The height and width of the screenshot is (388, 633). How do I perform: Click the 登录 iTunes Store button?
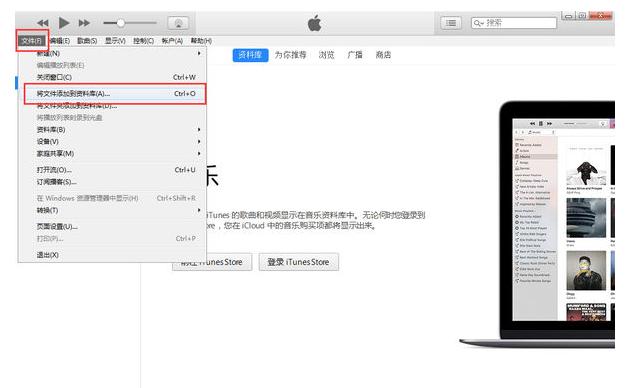click(x=298, y=262)
